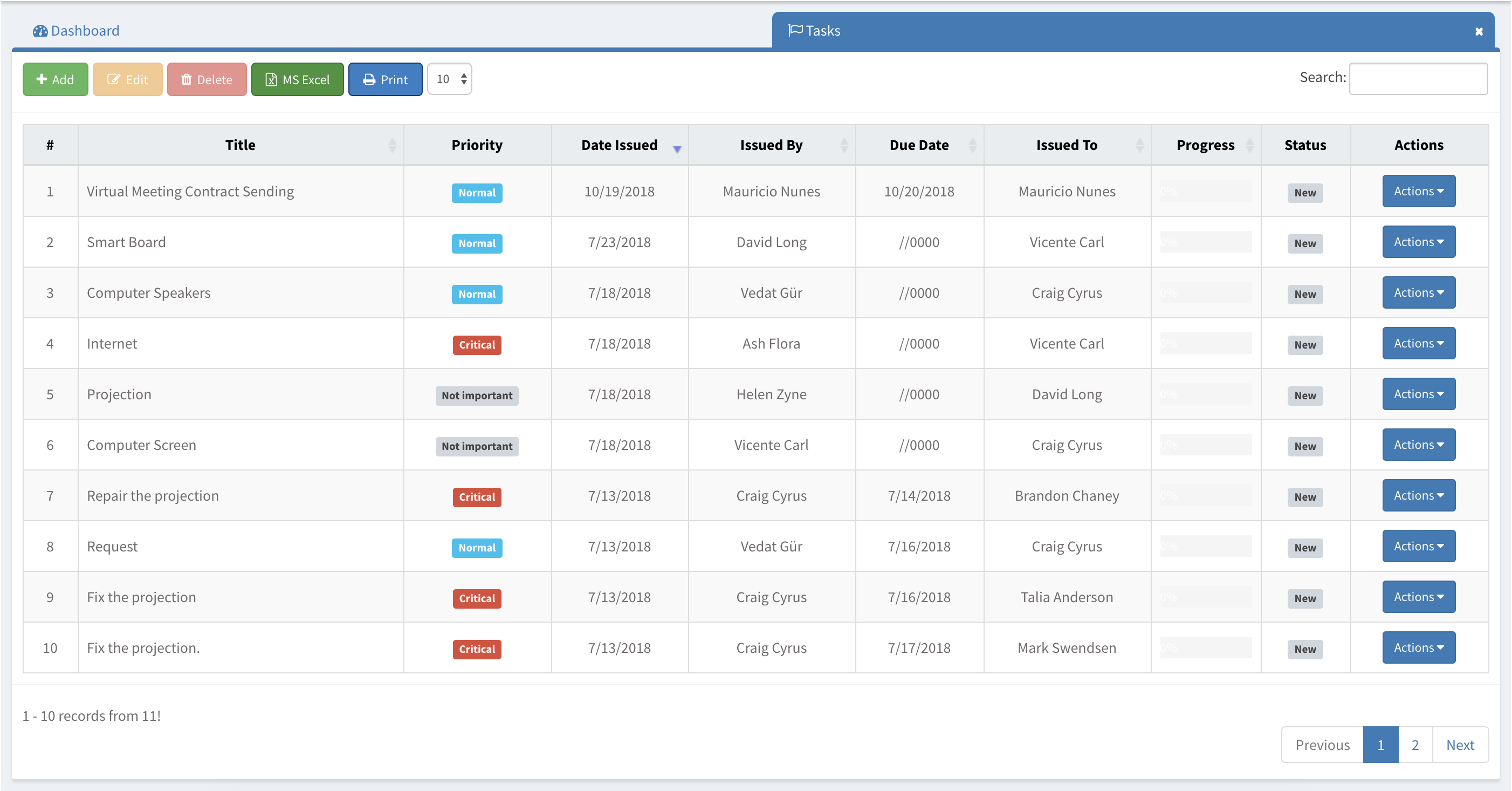Expand Actions dropdown for Internet row

tap(1418, 344)
